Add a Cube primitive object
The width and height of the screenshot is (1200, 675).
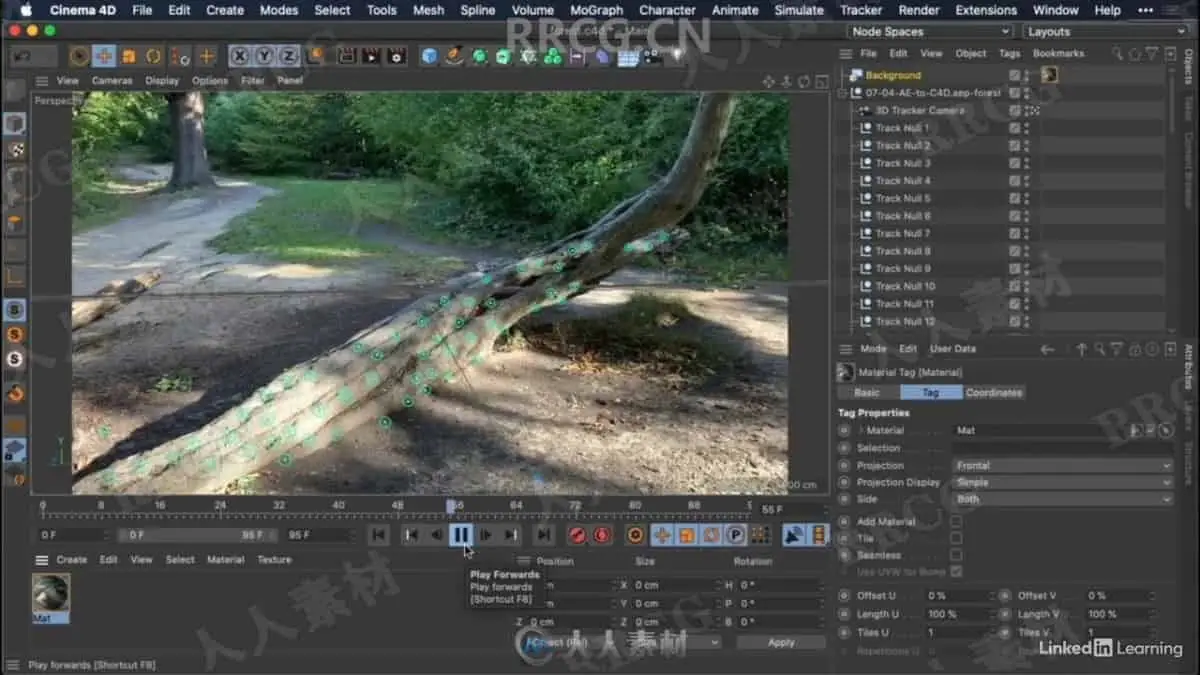tap(430, 56)
